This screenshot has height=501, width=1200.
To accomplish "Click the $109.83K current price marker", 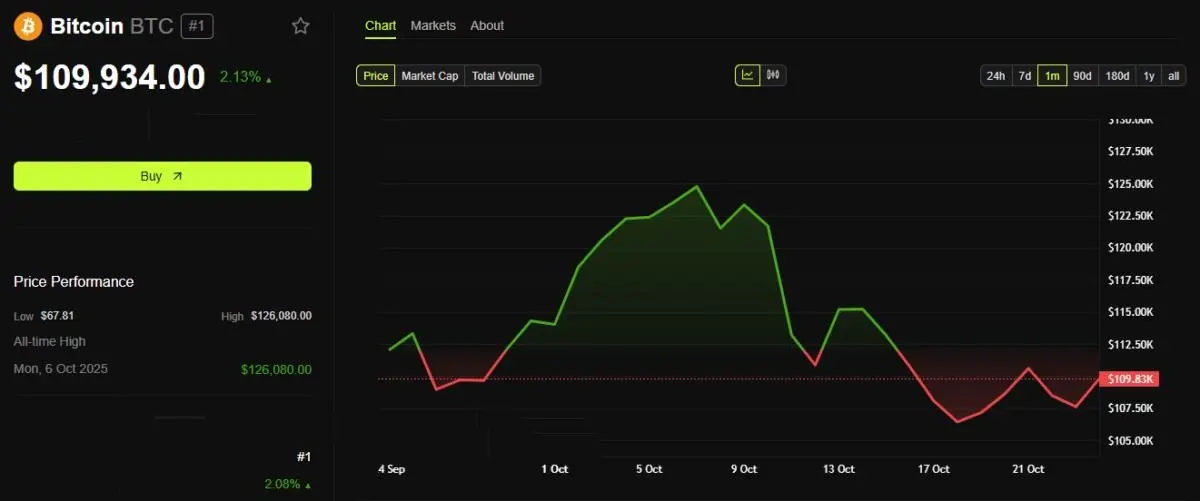I will 1130,379.
